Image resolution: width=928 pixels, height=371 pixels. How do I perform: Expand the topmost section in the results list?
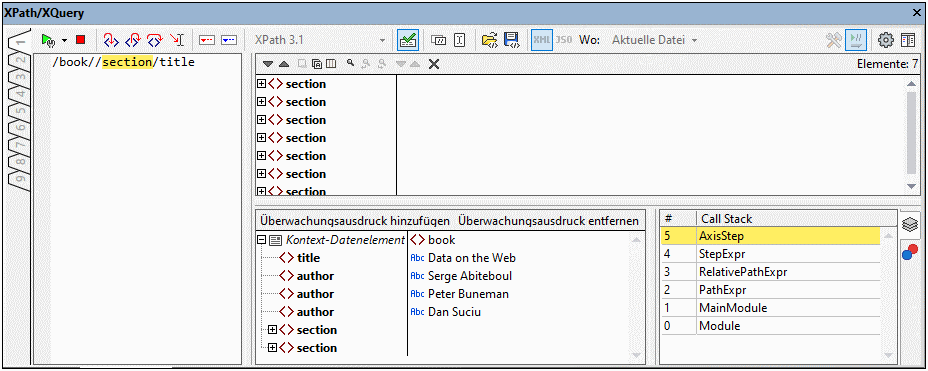pos(262,84)
